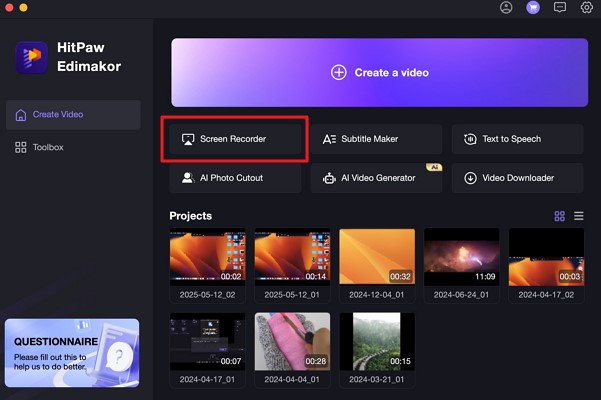
Task: Open project thumbnail 2025-05-12_01
Action: [x=292, y=257]
